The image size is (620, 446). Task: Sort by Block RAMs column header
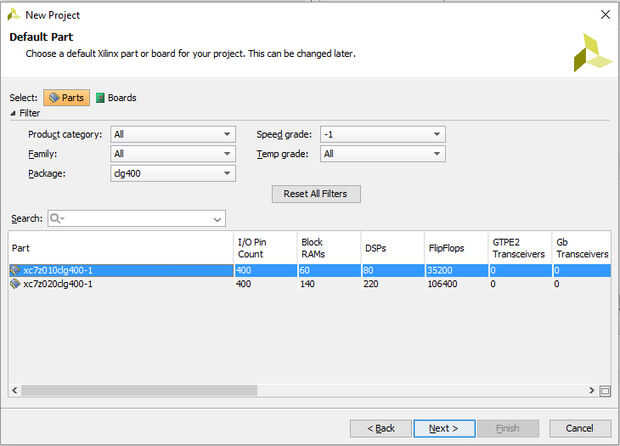pyautogui.click(x=329, y=248)
